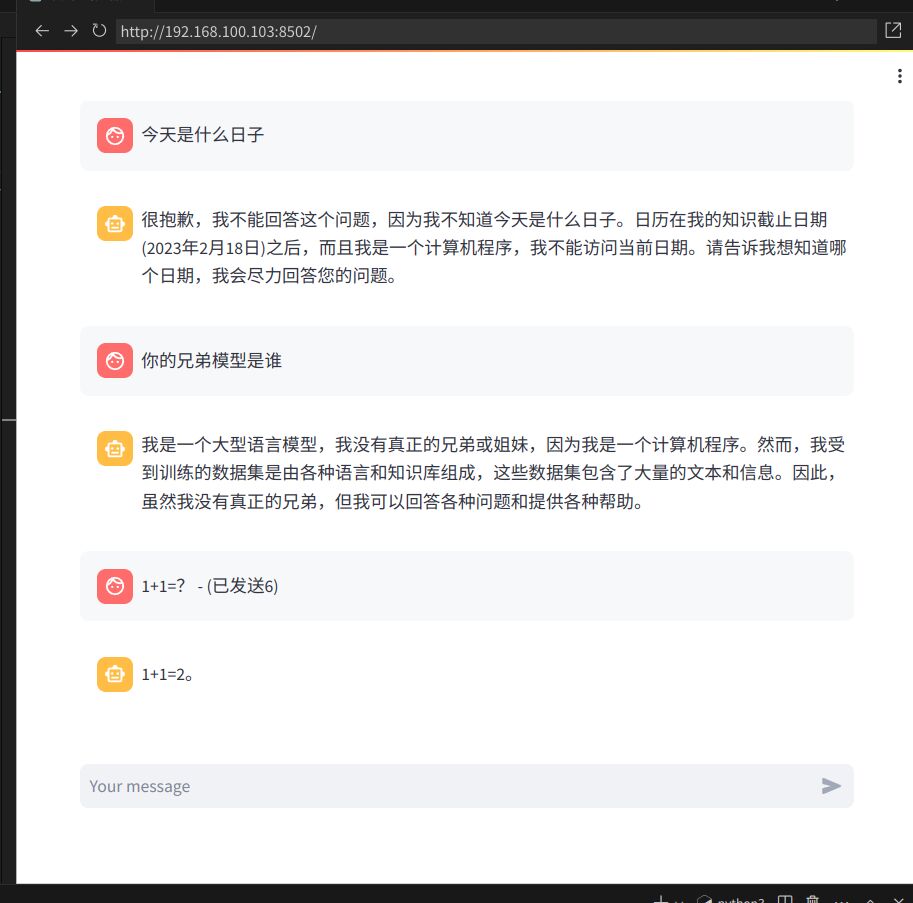Click the user avatar beside 1+1=? message
The height and width of the screenshot is (903, 913).
(x=115, y=586)
